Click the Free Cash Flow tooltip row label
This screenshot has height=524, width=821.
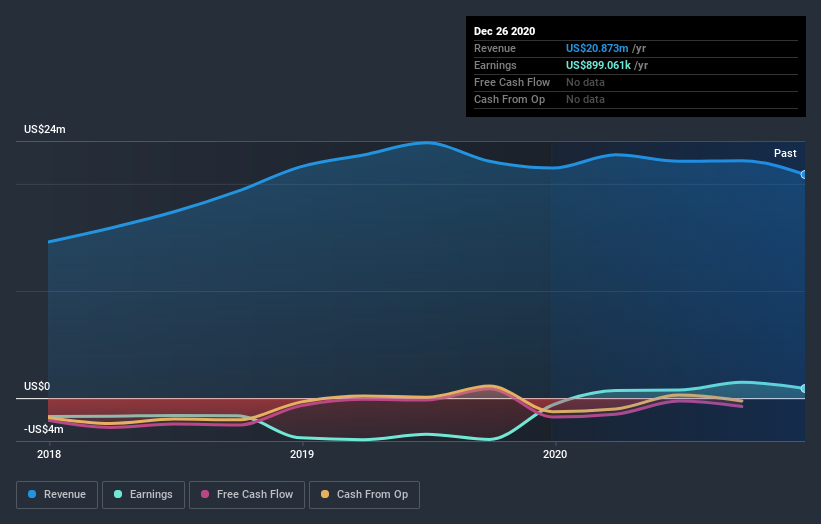512,82
